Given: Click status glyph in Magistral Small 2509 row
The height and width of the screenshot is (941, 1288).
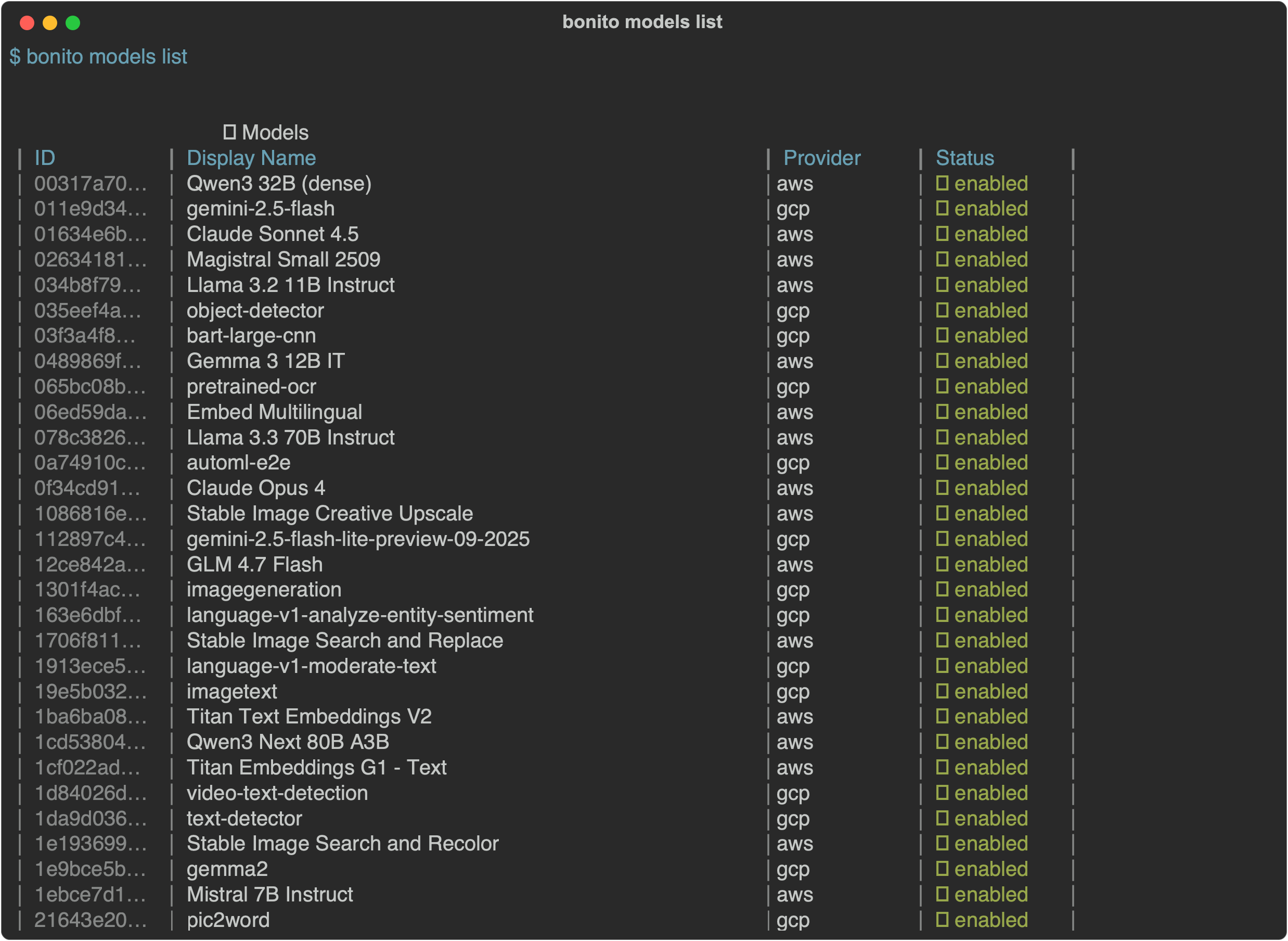Looking at the screenshot, I should click(942, 259).
